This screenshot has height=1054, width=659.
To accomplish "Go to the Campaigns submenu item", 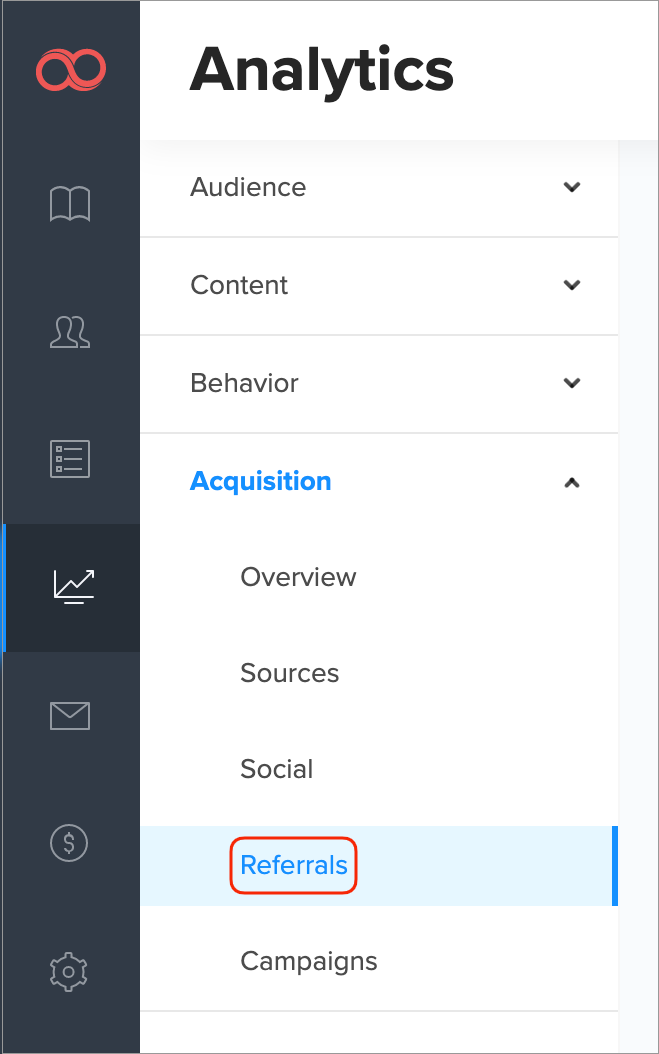I will 308,961.
